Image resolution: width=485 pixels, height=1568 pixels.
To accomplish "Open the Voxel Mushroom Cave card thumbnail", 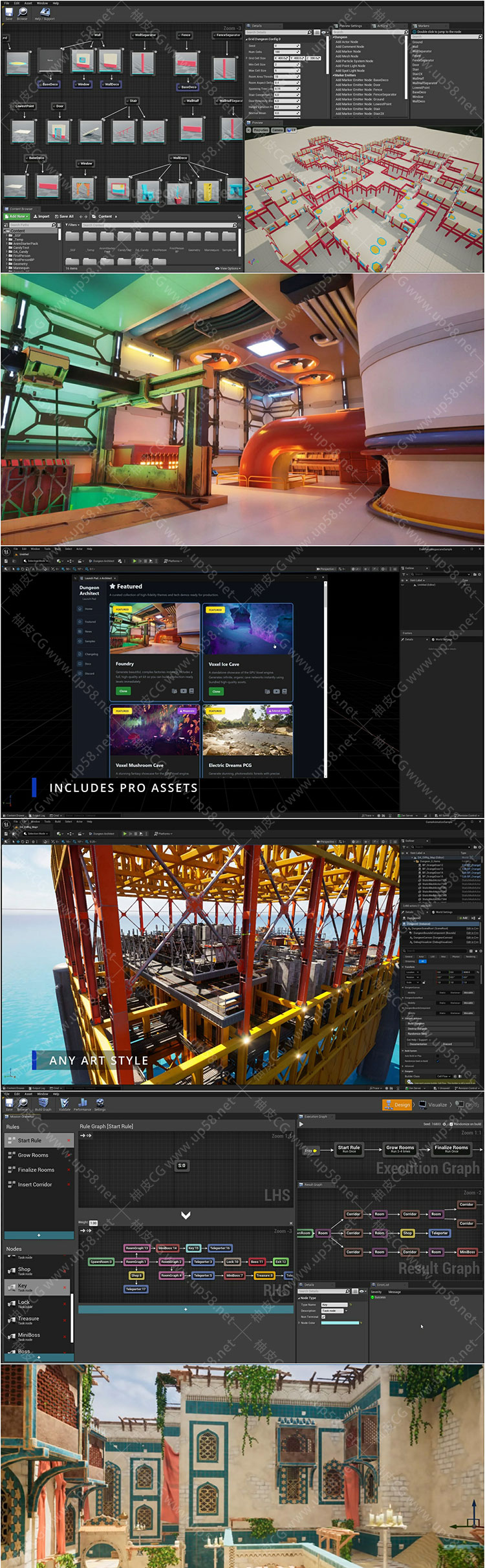I will tap(155, 730).
